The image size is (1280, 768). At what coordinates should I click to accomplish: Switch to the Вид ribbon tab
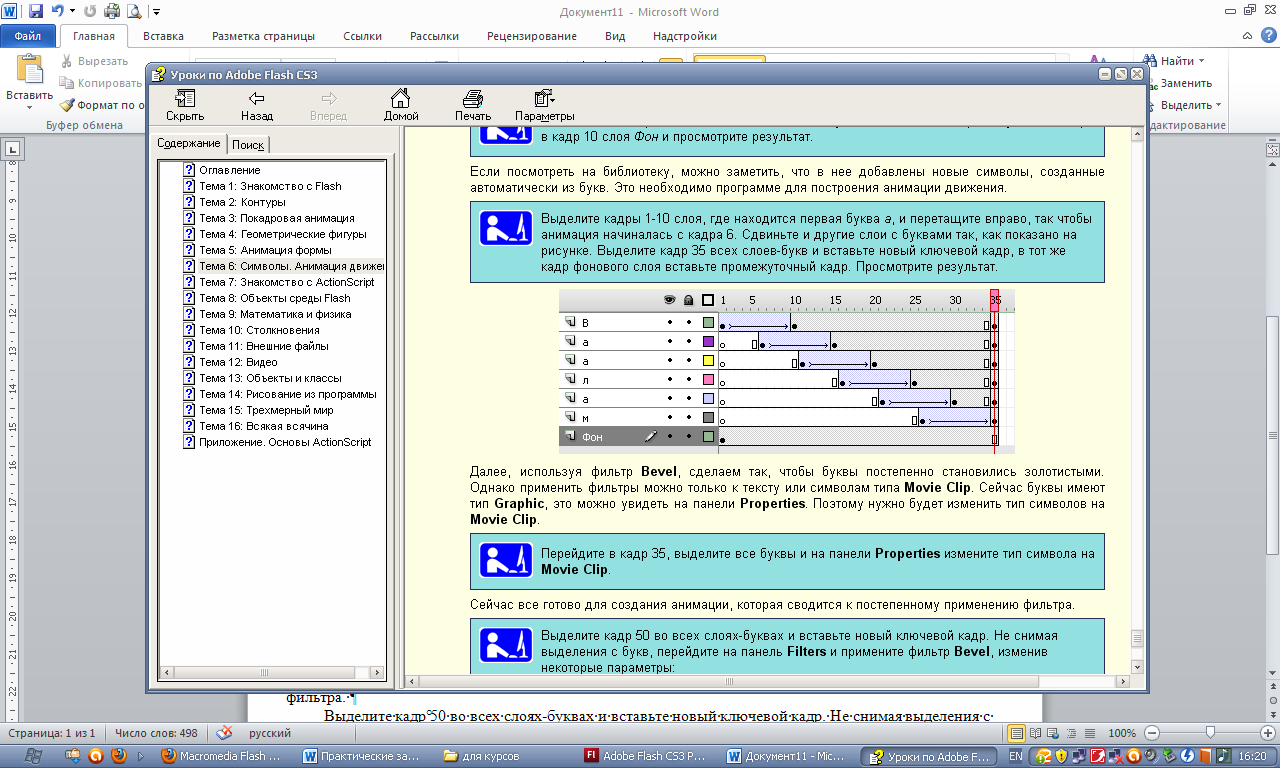coord(615,36)
